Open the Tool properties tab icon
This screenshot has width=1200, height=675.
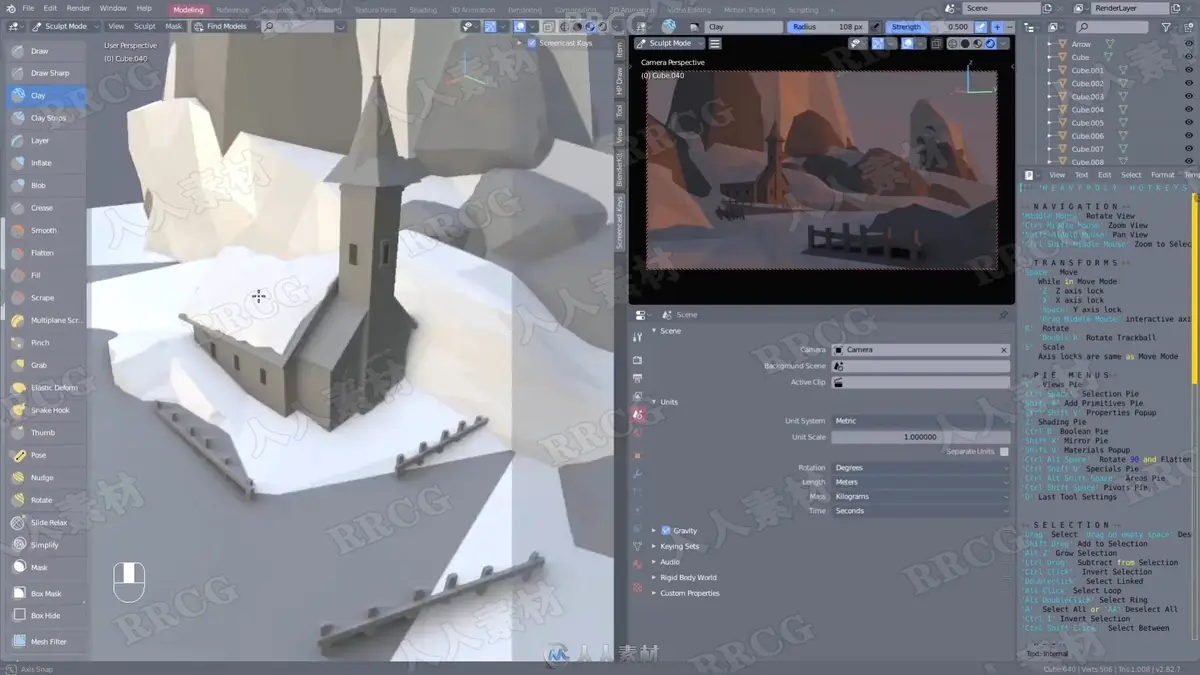click(637, 337)
